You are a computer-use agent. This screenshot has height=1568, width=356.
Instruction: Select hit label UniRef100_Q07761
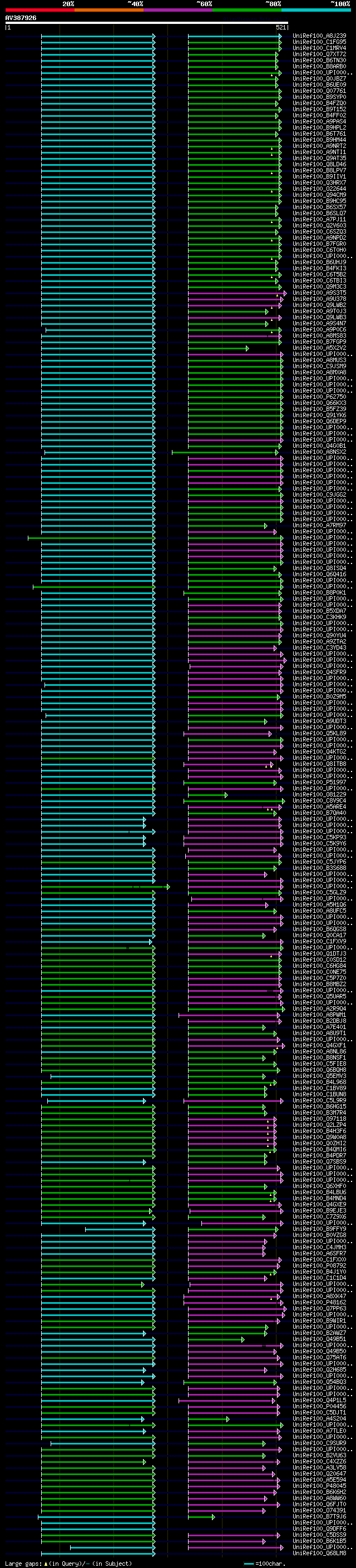click(319, 91)
